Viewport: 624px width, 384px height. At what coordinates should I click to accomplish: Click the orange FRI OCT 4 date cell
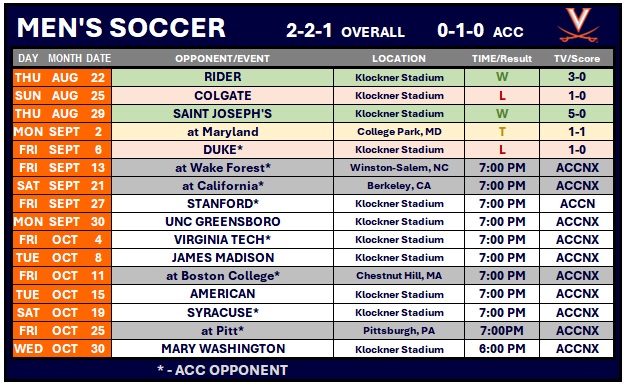pos(62,240)
